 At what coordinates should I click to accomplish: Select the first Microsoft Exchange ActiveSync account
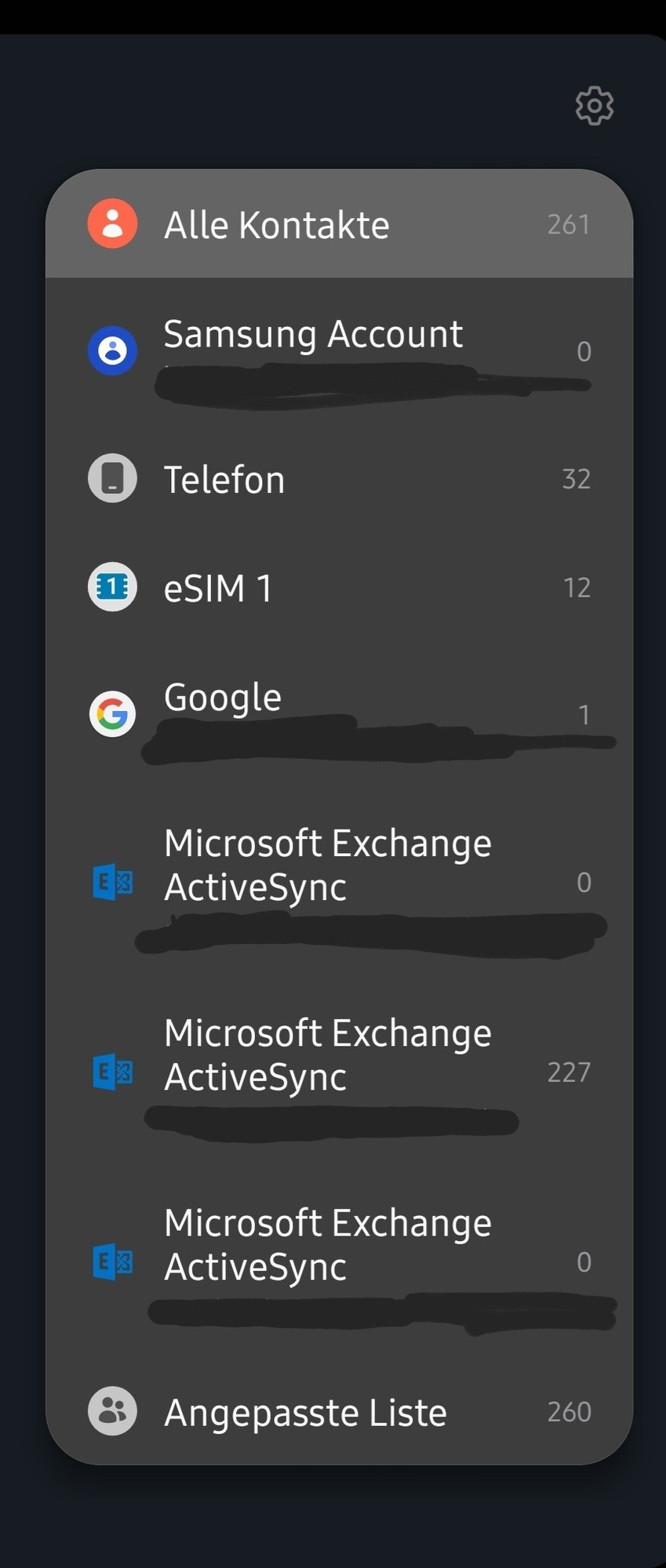click(x=339, y=882)
